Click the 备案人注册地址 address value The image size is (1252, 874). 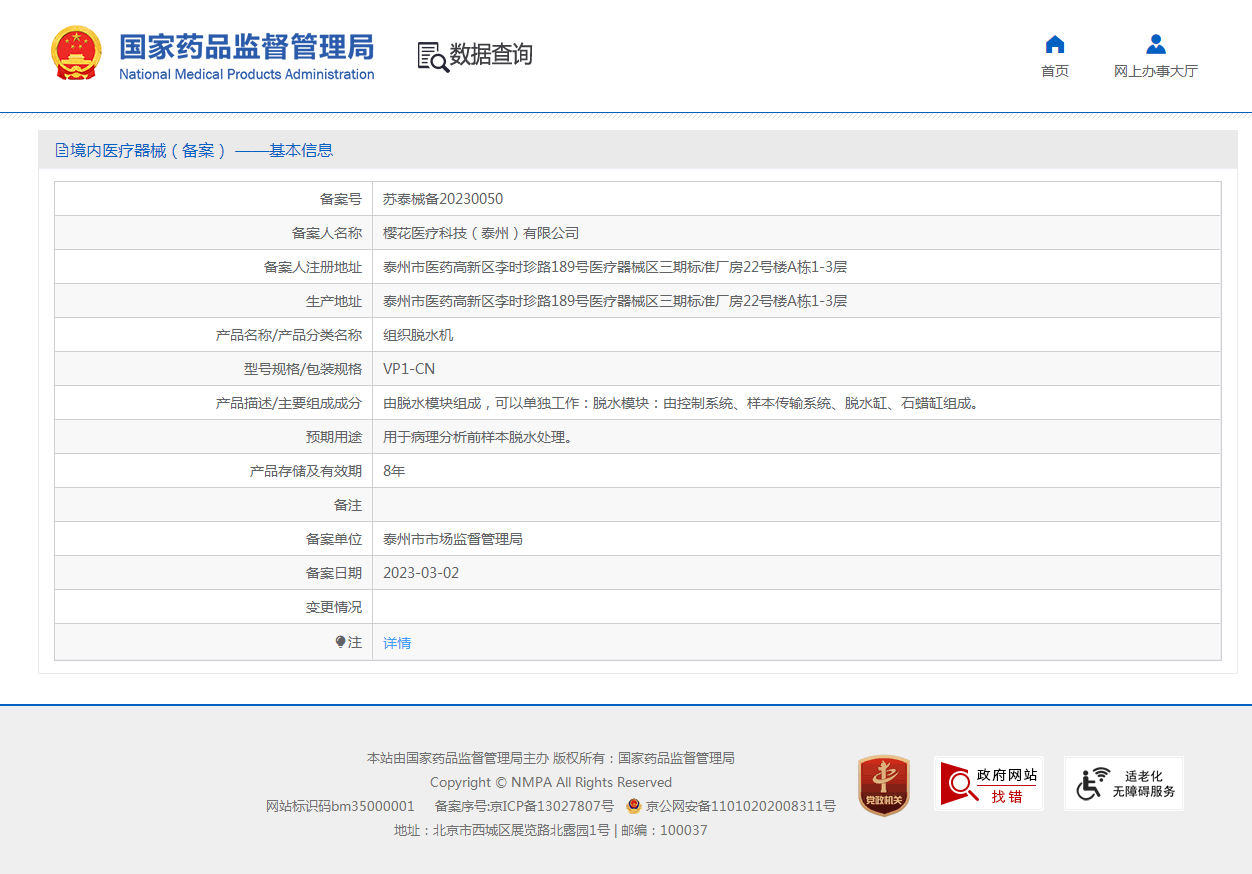click(x=615, y=267)
